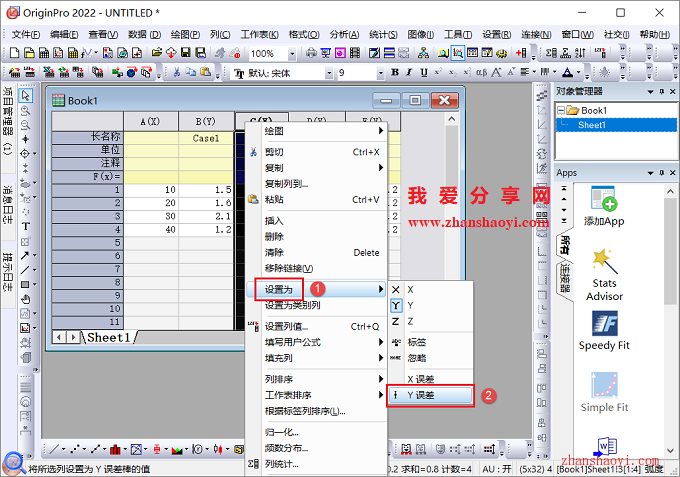Select the Pointer tool
Image resolution: width=680 pixels, height=477 pixels.
coord(26,95)
